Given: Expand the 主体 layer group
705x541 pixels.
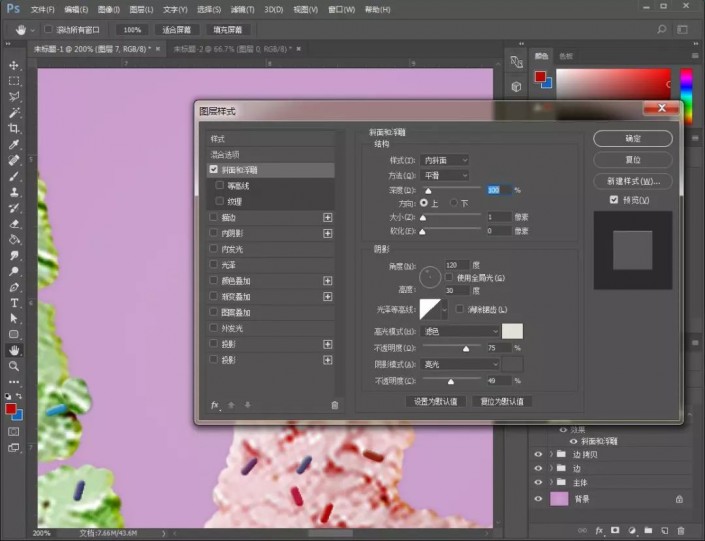Looking at the screenshot, I should click(x=551, y=482).
